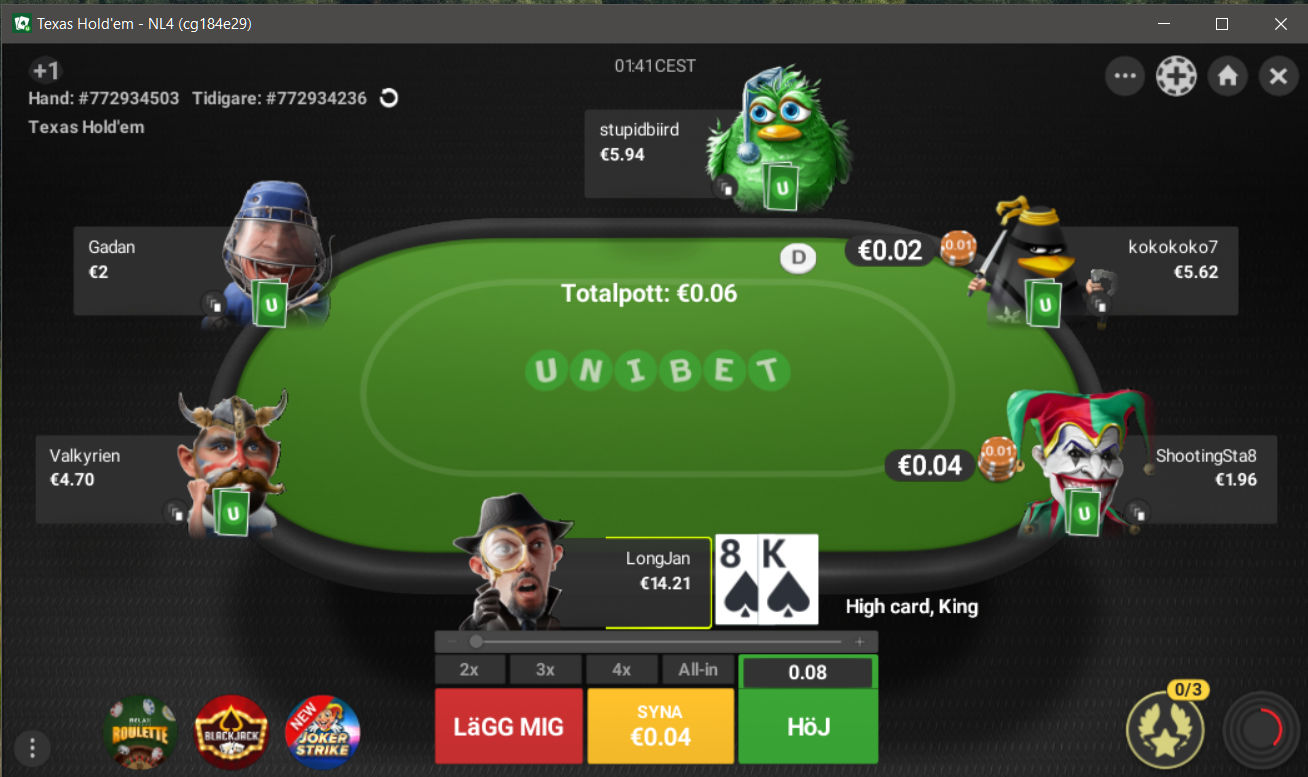
Task: Raise with the green HöJ button
Action: pyautogui.click(x=808, y=726)
